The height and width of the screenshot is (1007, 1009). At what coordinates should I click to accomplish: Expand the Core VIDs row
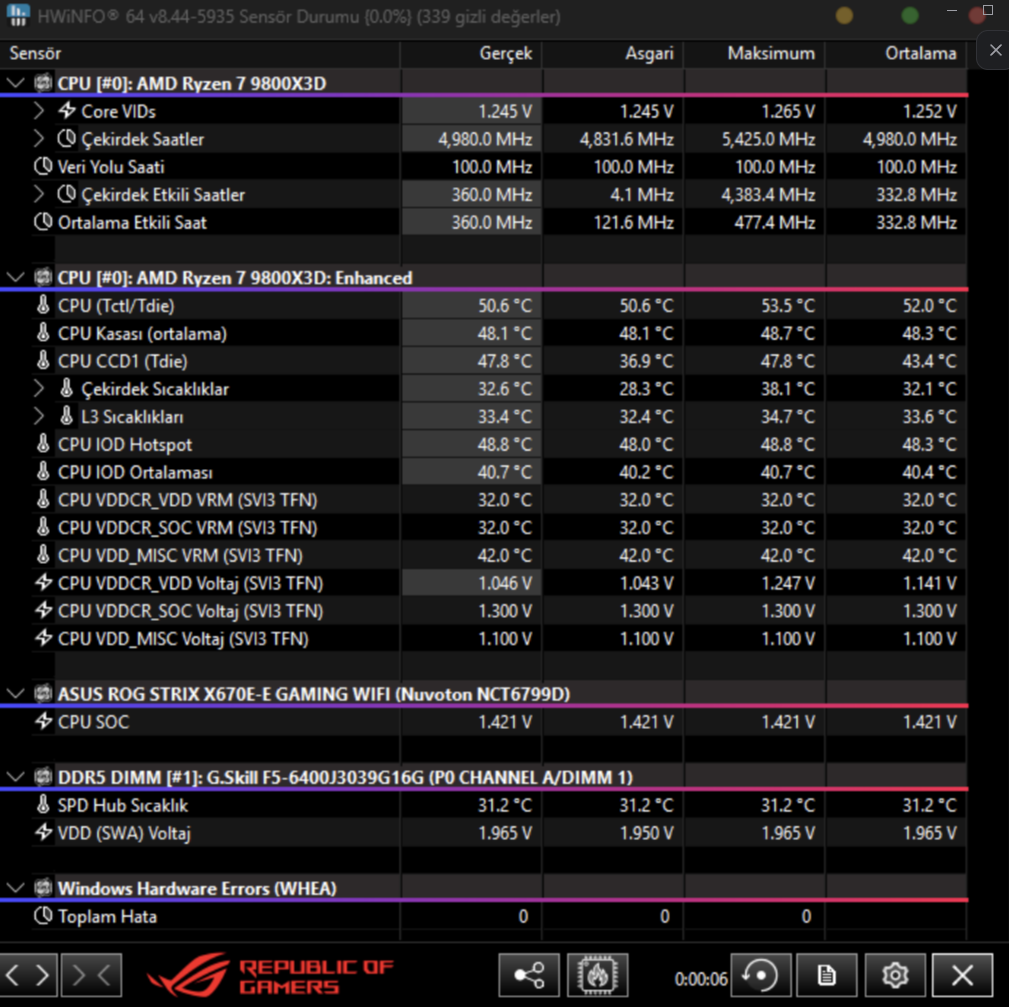click(x=39, y=111)
